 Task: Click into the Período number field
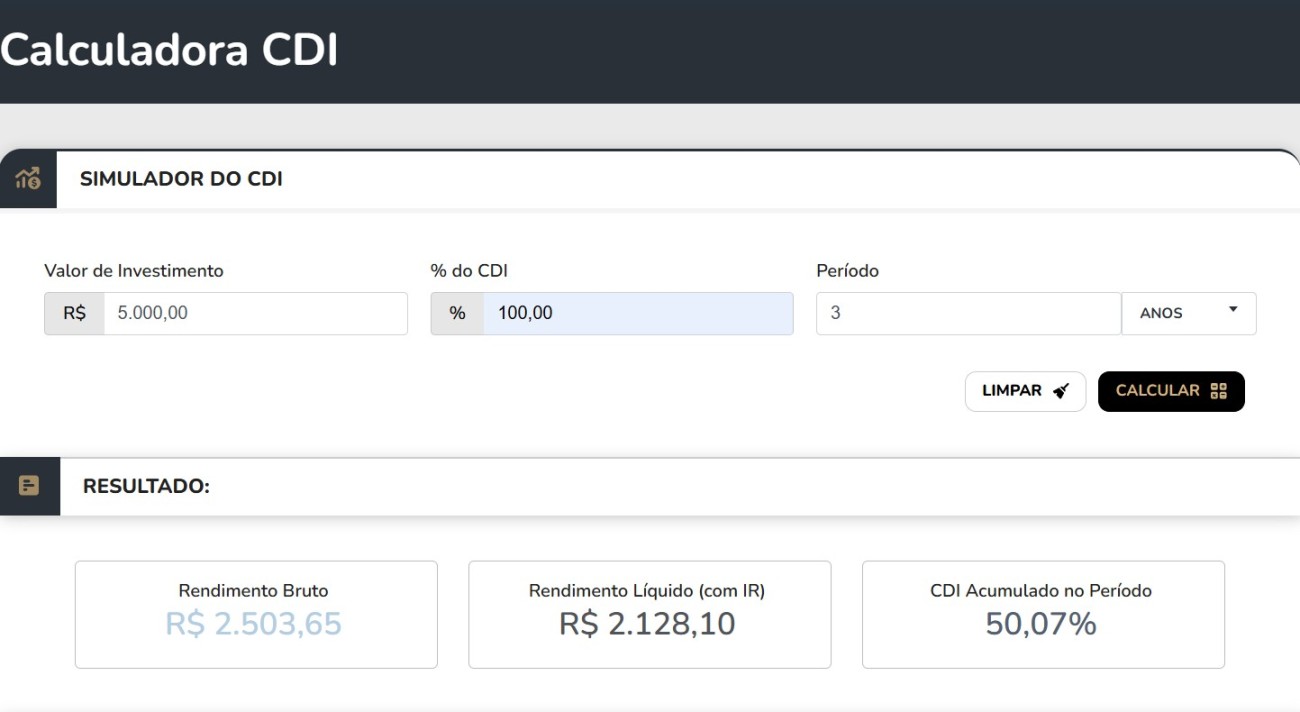[968, 313]
